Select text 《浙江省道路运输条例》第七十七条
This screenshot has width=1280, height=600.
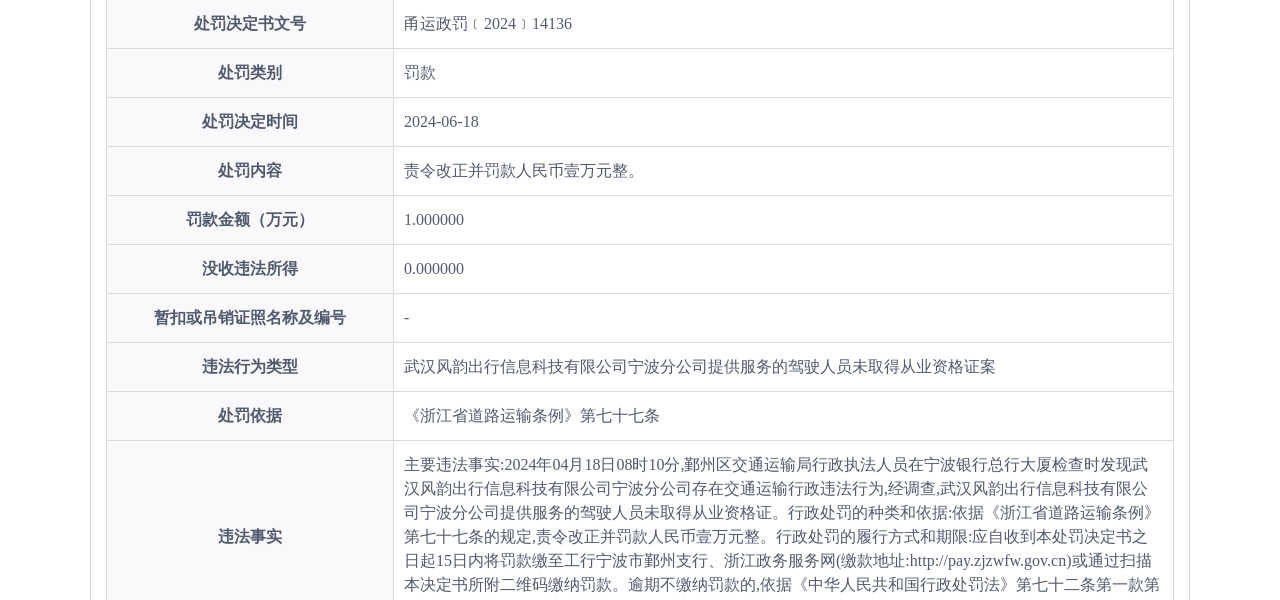(x=532, y=416)
